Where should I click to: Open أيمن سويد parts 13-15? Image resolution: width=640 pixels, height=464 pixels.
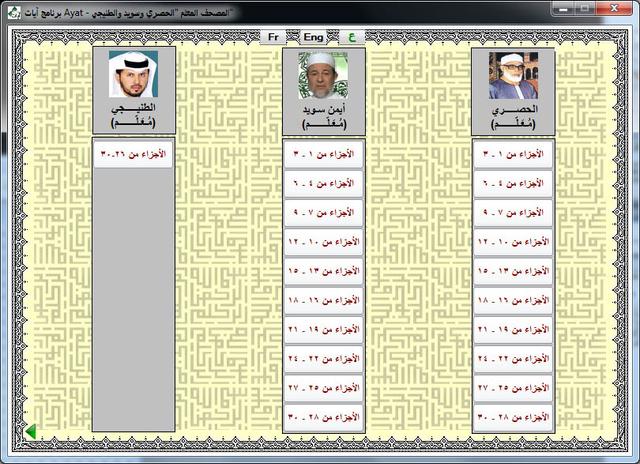(324, 271)
